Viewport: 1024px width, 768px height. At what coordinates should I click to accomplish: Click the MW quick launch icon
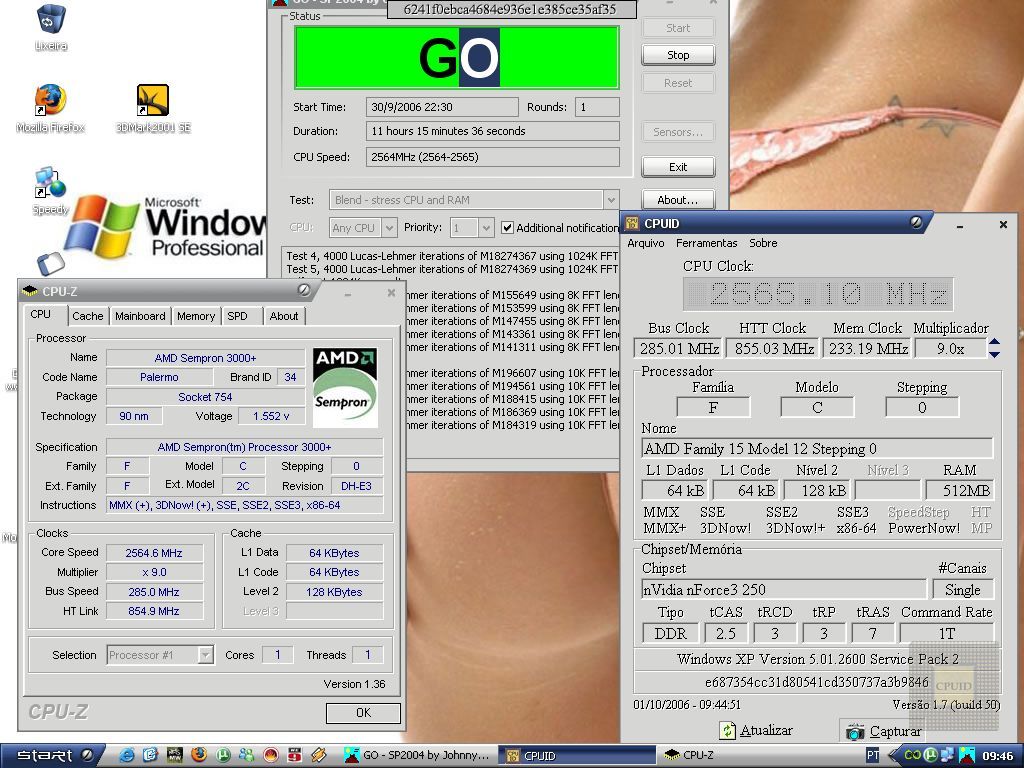tap(174, 755)
